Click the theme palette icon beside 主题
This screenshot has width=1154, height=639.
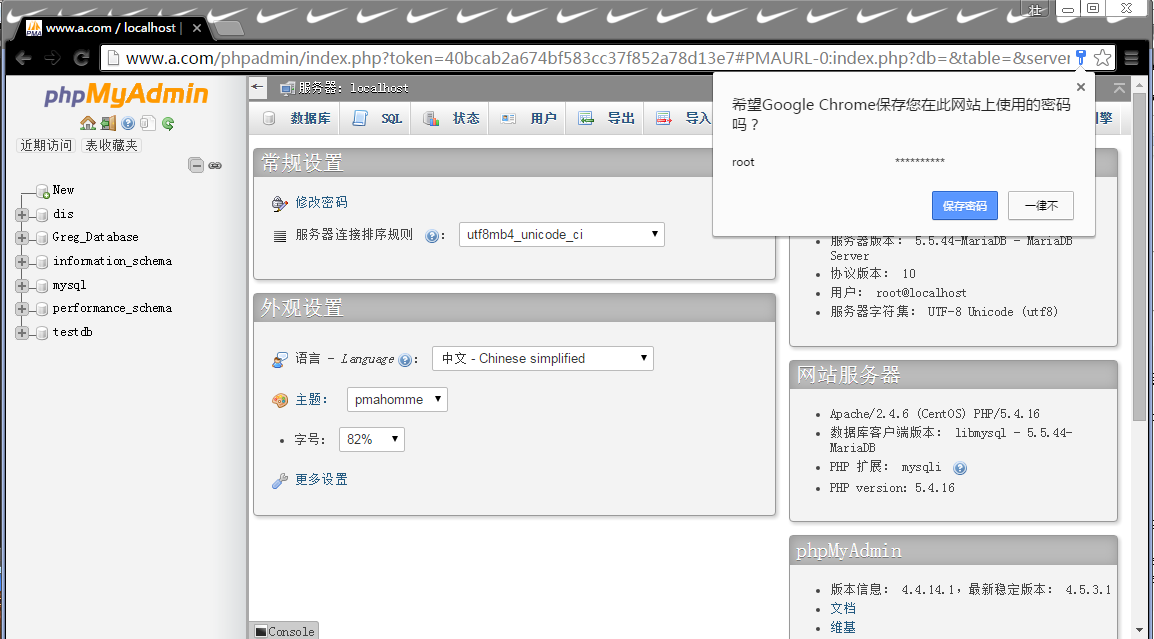[x=280, y=400]
